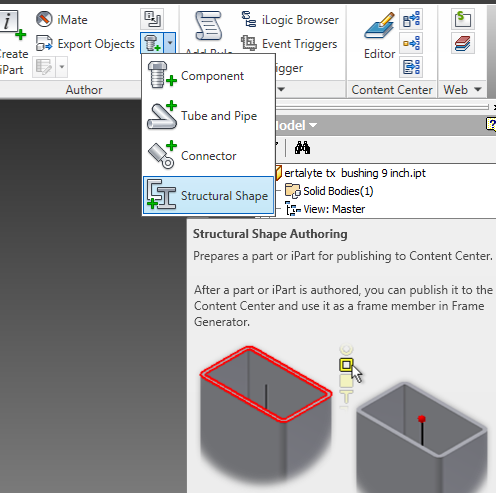Choose Component from authoring menu
The height and width of the screenshot is (493, 496).
209,76
